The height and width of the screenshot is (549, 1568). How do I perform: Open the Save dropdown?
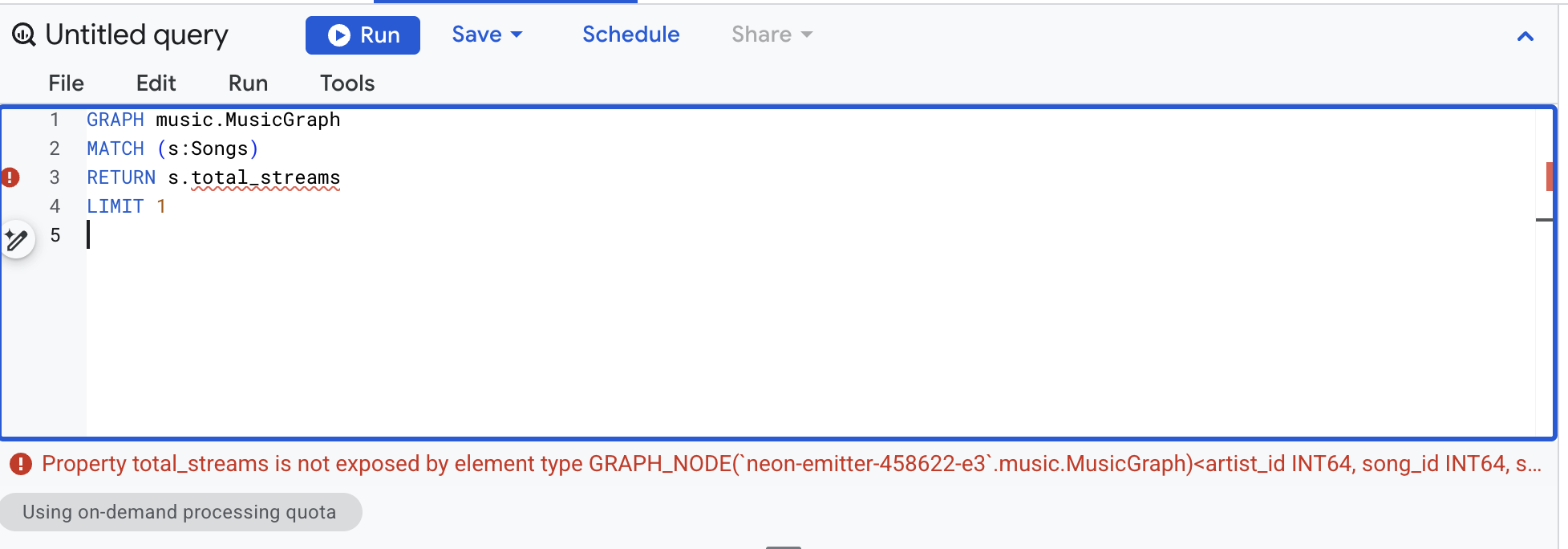pos(487,35)
